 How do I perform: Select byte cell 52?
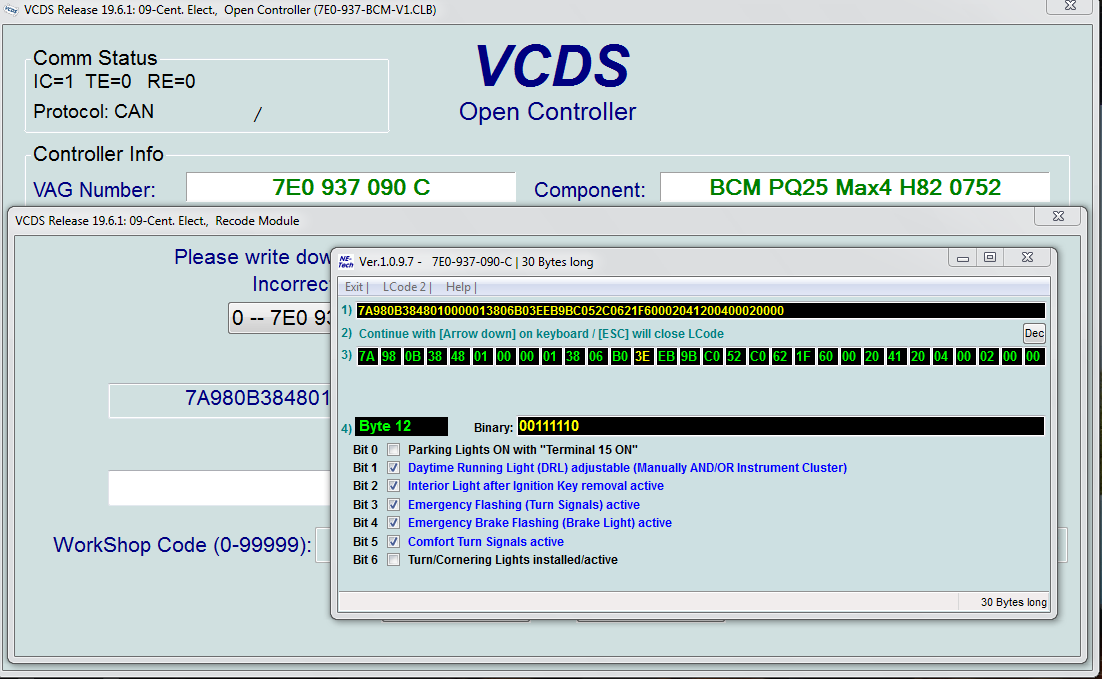click(734, 356)
